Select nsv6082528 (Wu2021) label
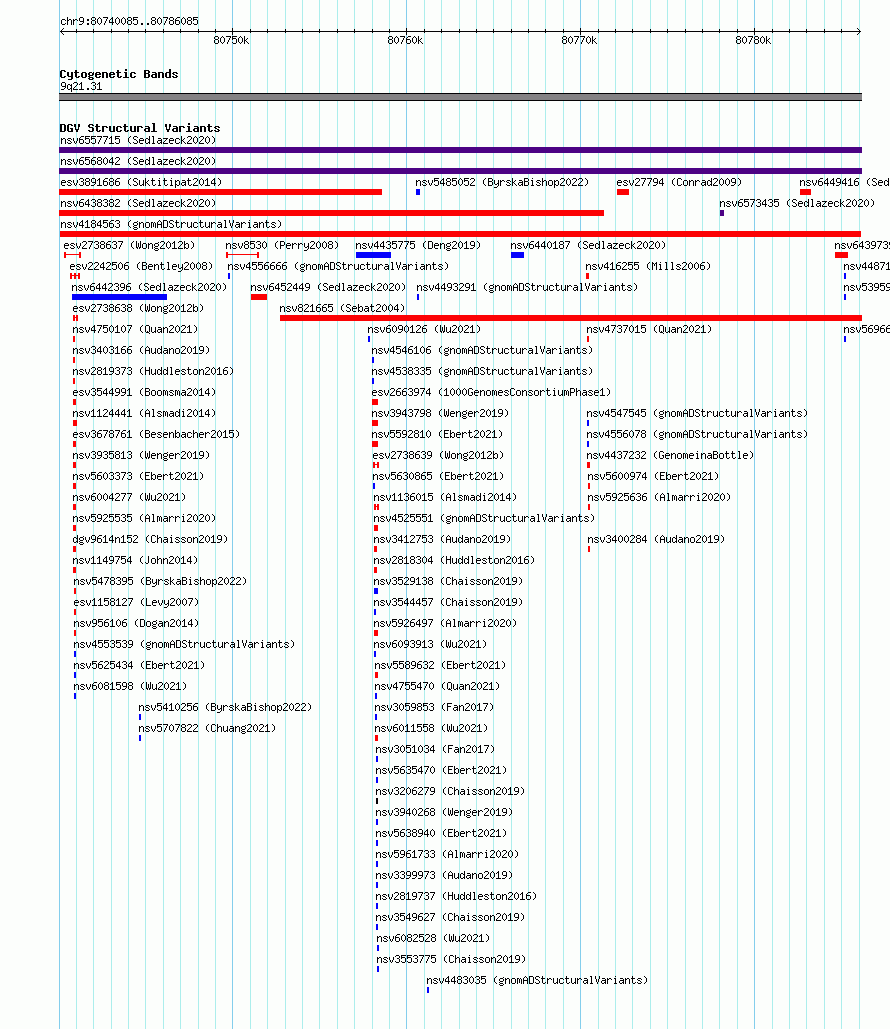The width and height of the screenshot is (890, 1029). tap(433, 938)
